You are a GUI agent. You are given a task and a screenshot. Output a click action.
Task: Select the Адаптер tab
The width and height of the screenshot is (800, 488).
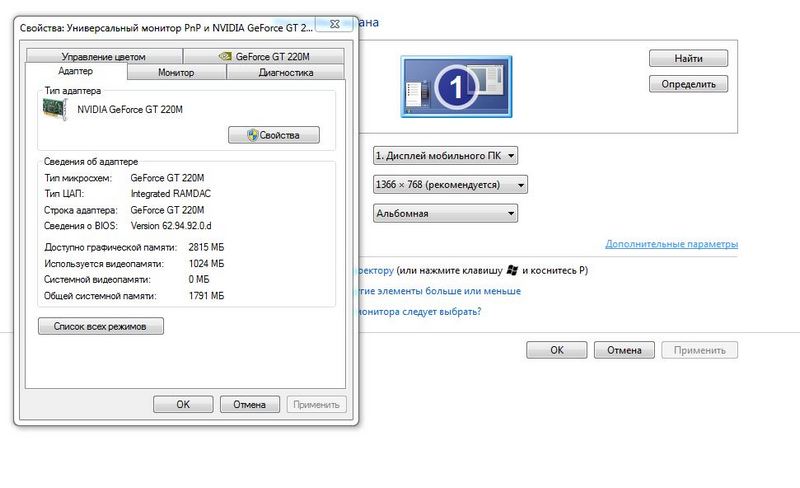pos(76,72)
